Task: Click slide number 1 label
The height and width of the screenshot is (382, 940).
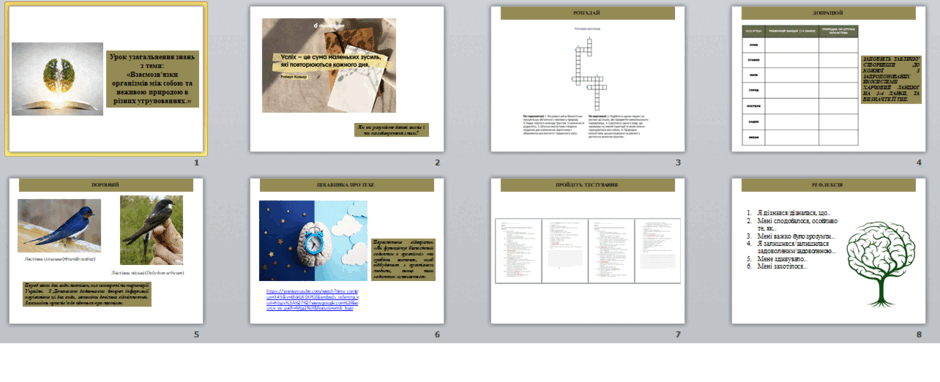Action: [196, 163]
